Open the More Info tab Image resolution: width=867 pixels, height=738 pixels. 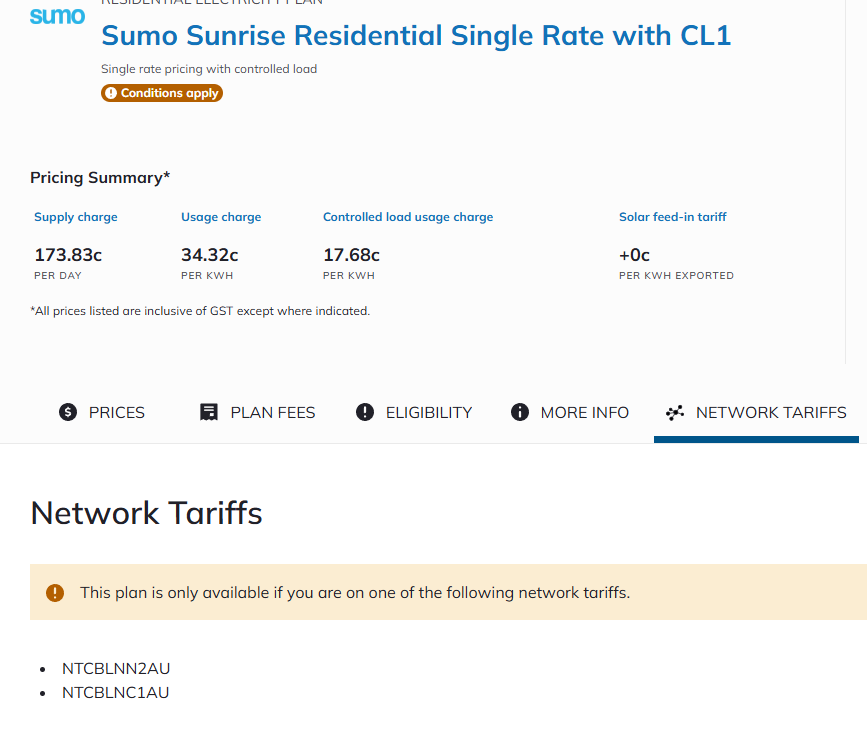[570, 412]
